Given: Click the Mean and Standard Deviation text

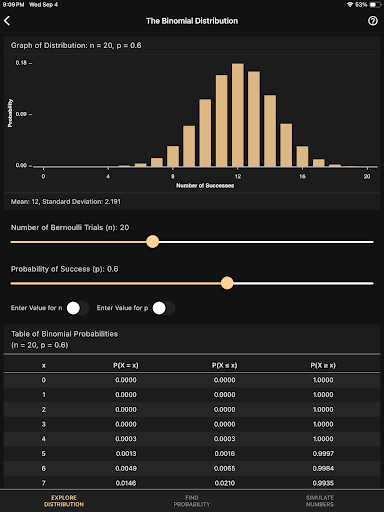Looking at the screenshot, I should coord(66,201).
